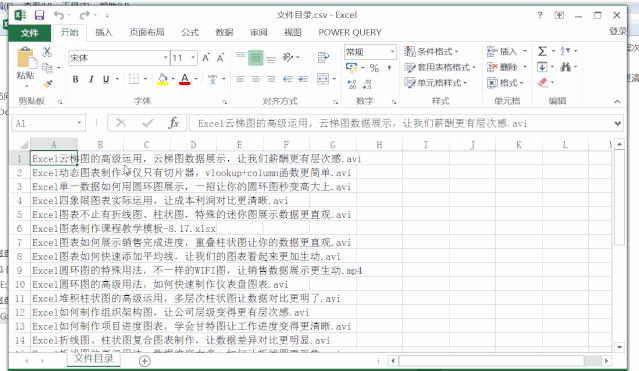The image size is (639, 371).
Task: Open Find and Select binoculars
Action: (565, 67)
